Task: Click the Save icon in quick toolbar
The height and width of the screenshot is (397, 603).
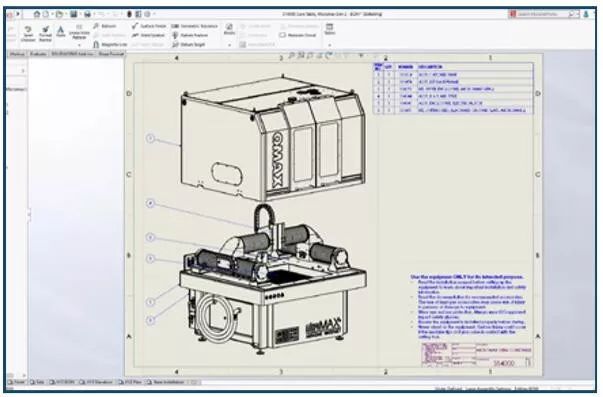Action: 73,14
